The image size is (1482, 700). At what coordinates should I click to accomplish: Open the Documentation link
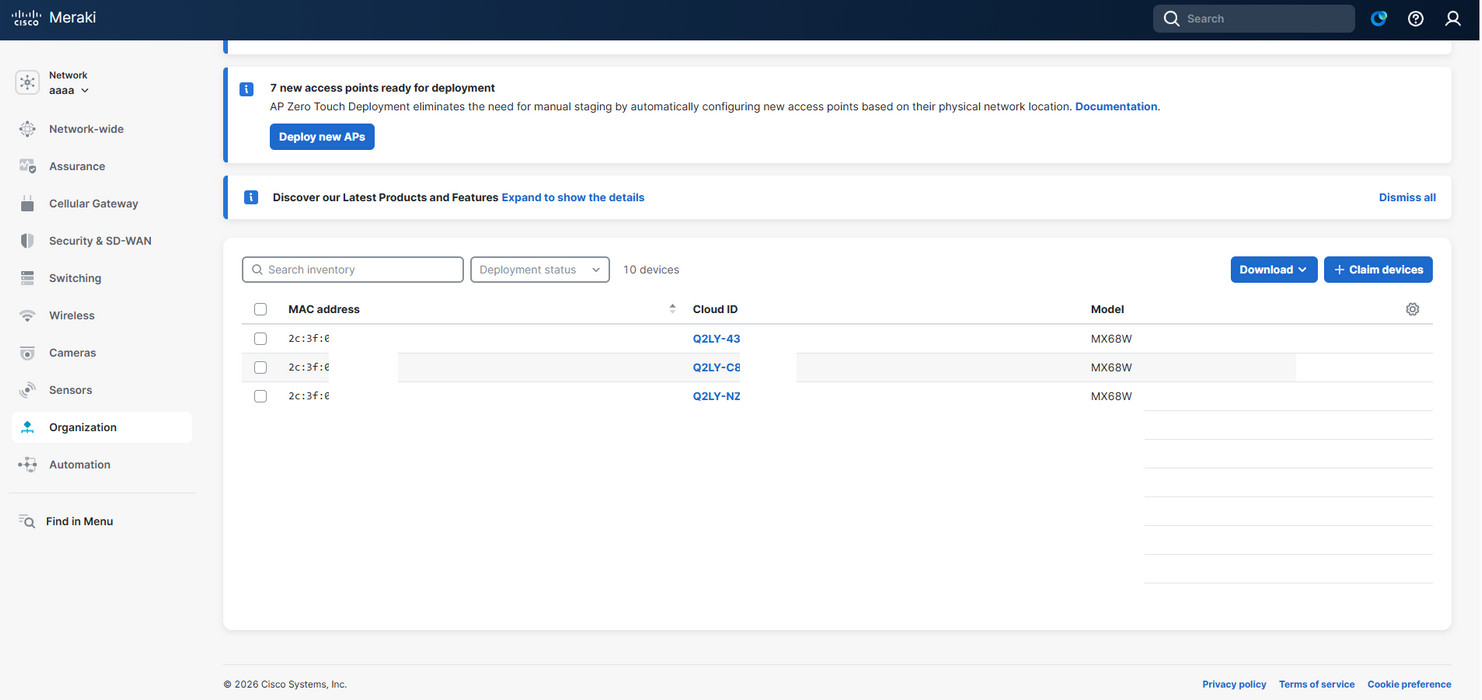pos(1116,106)
